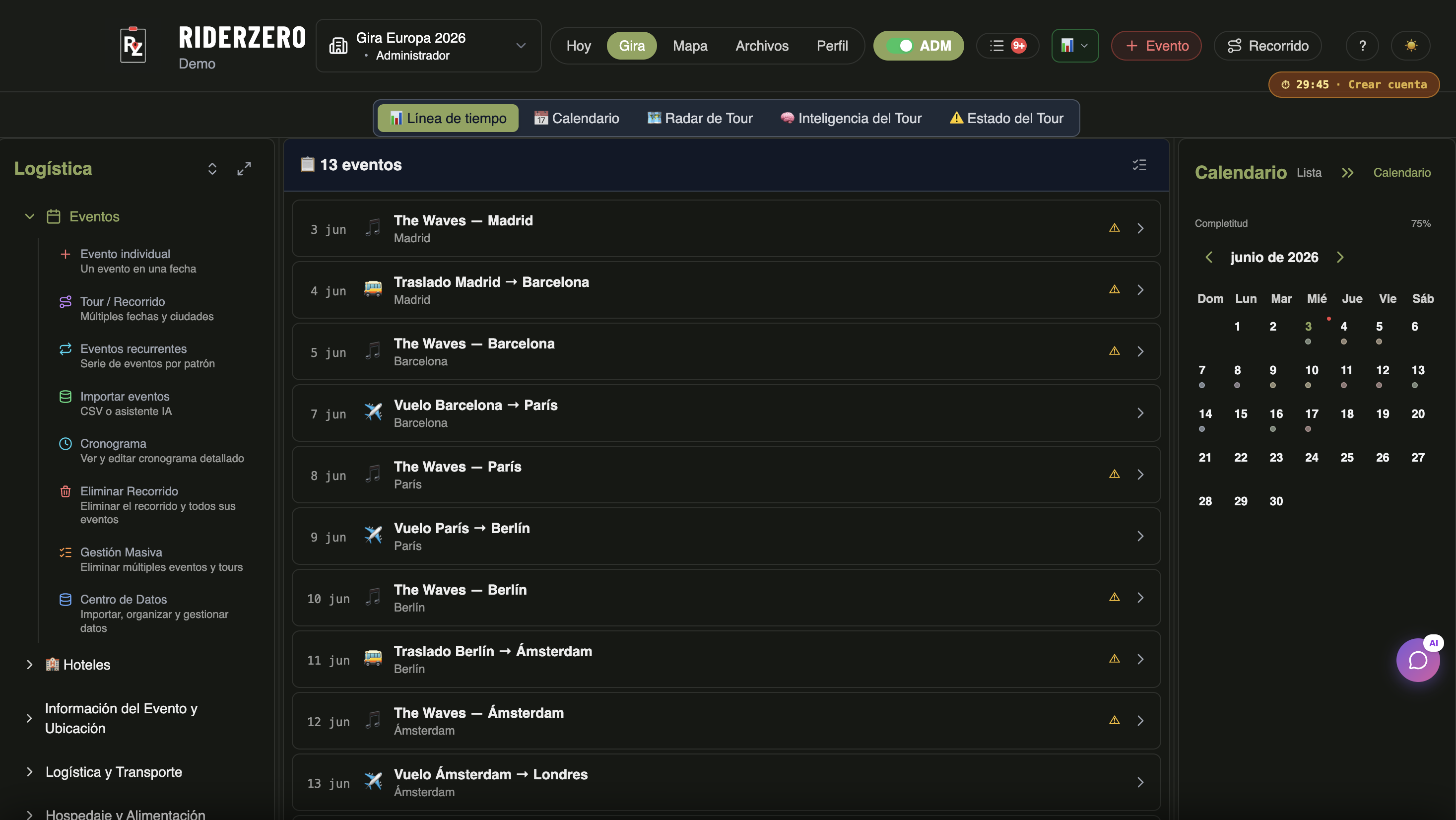1456x820 pixels.
Task: Click the Gestión Masiva menu entry
Action: click(x=151, y=559)
